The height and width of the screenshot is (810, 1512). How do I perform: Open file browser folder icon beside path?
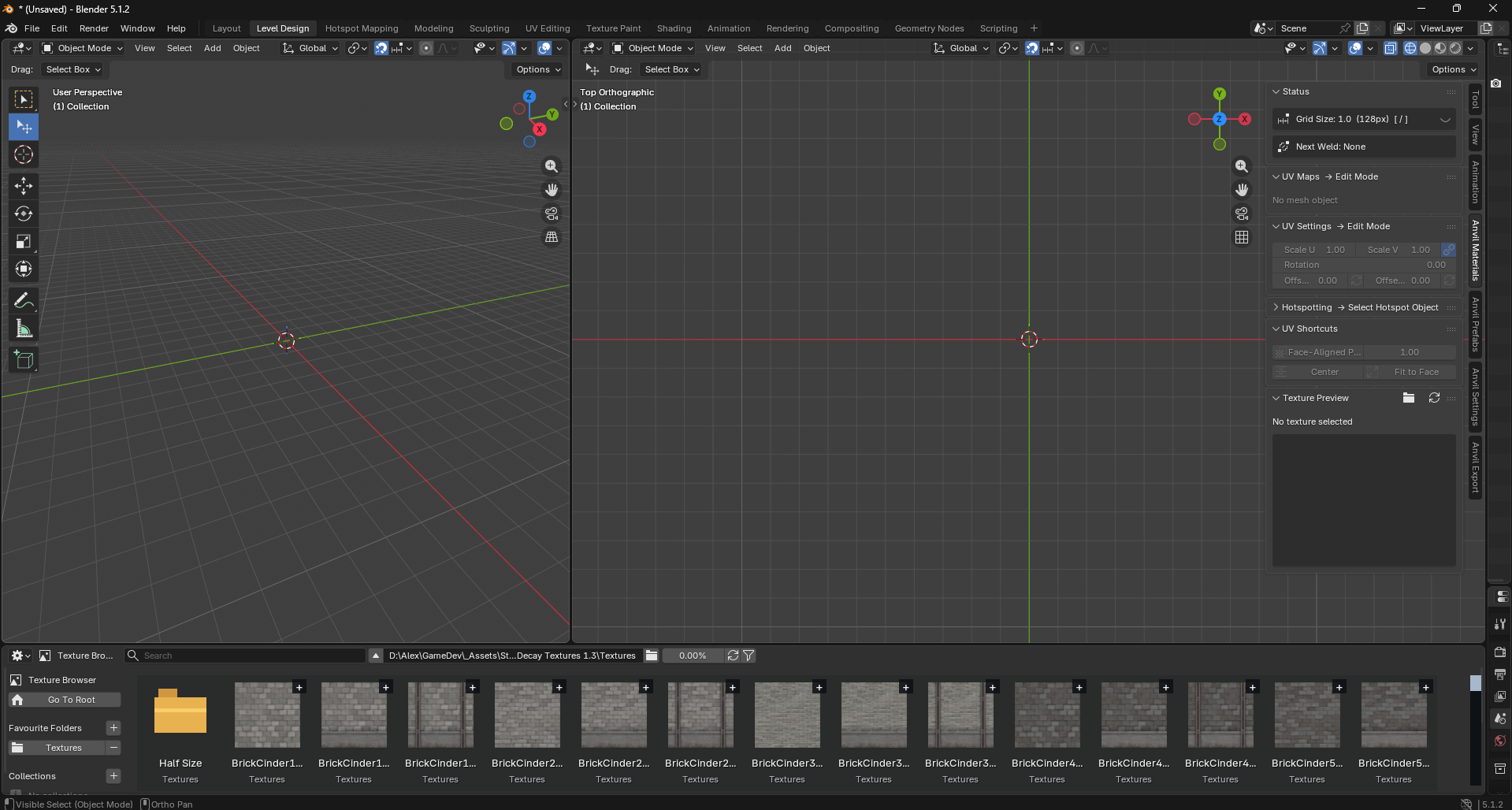click(x=651, y=656)
